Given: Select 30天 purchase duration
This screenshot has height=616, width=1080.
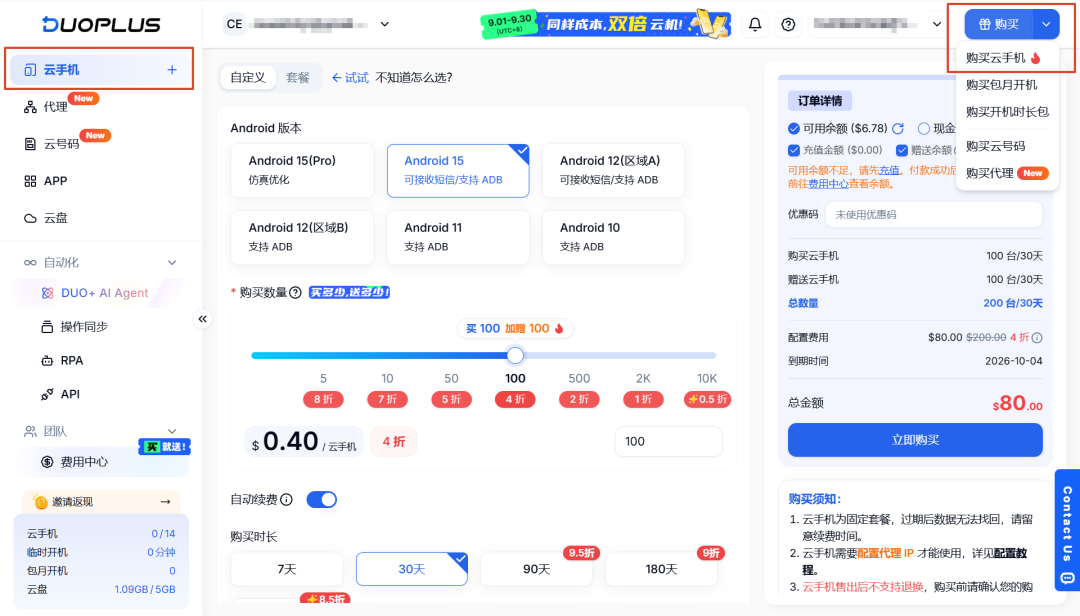Looking at the screenshot, I should coord(412,569).
